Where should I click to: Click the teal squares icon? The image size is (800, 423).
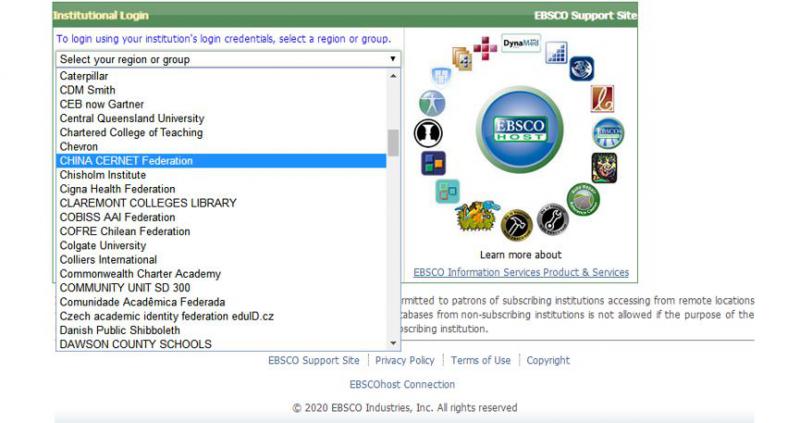click(447, 192)
